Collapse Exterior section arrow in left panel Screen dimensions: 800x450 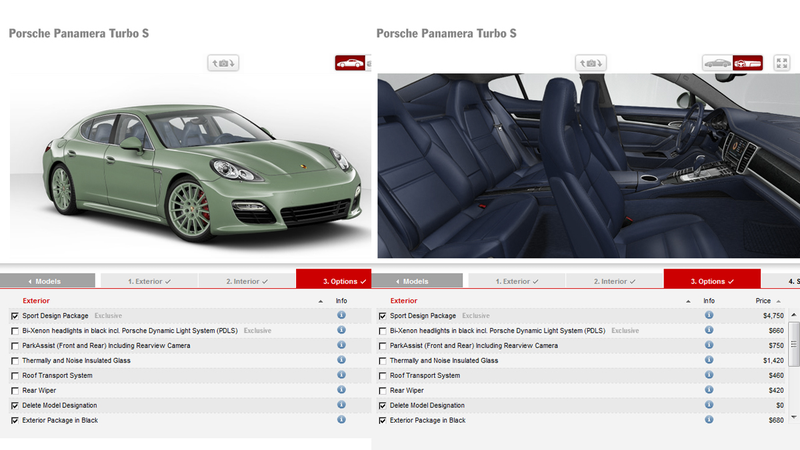320,302
